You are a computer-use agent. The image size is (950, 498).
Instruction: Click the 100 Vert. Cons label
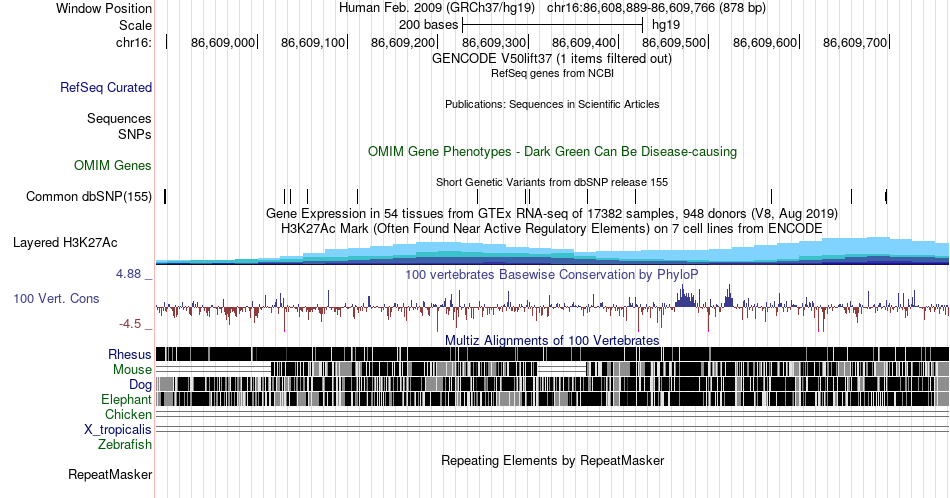click(x=56, y=298)
